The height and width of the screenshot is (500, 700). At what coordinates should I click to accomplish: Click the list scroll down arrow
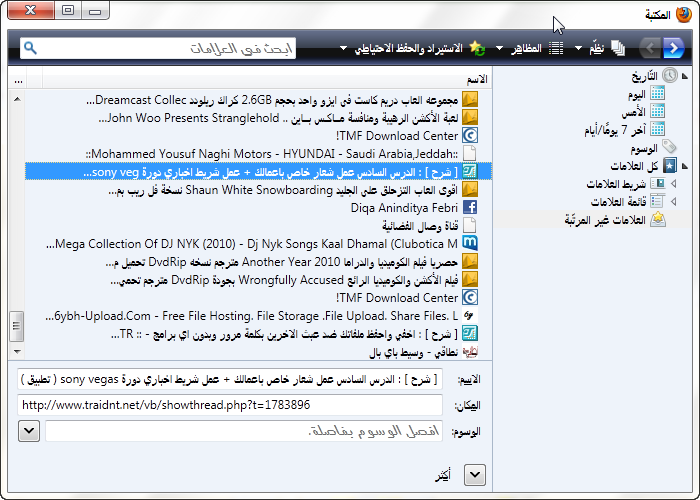pos(17,352)
